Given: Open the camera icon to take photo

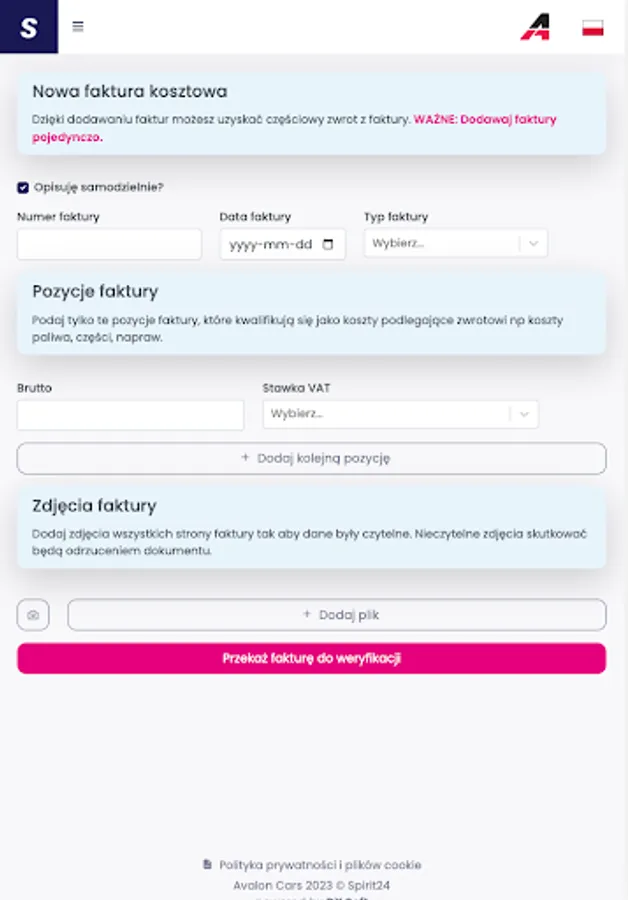Looking at the screenshot, I should point(33,615).
